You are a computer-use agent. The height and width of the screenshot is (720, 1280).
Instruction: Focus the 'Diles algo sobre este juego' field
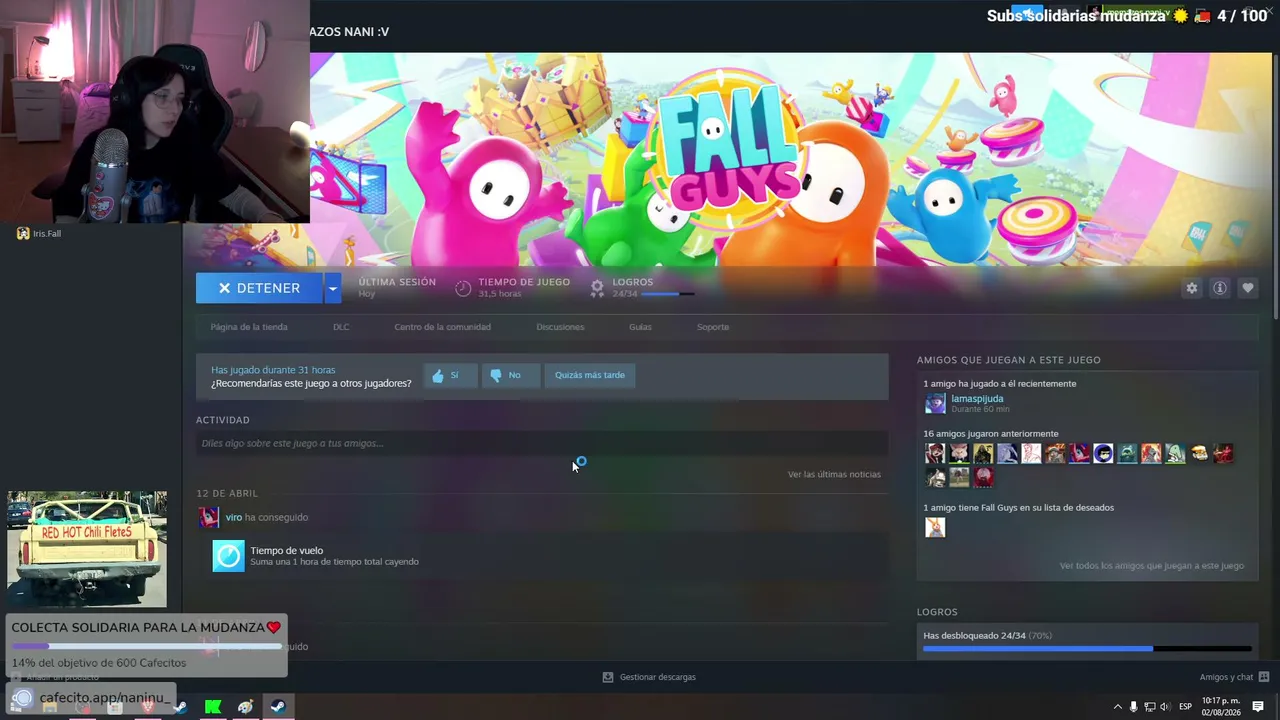tap(542, 443)
